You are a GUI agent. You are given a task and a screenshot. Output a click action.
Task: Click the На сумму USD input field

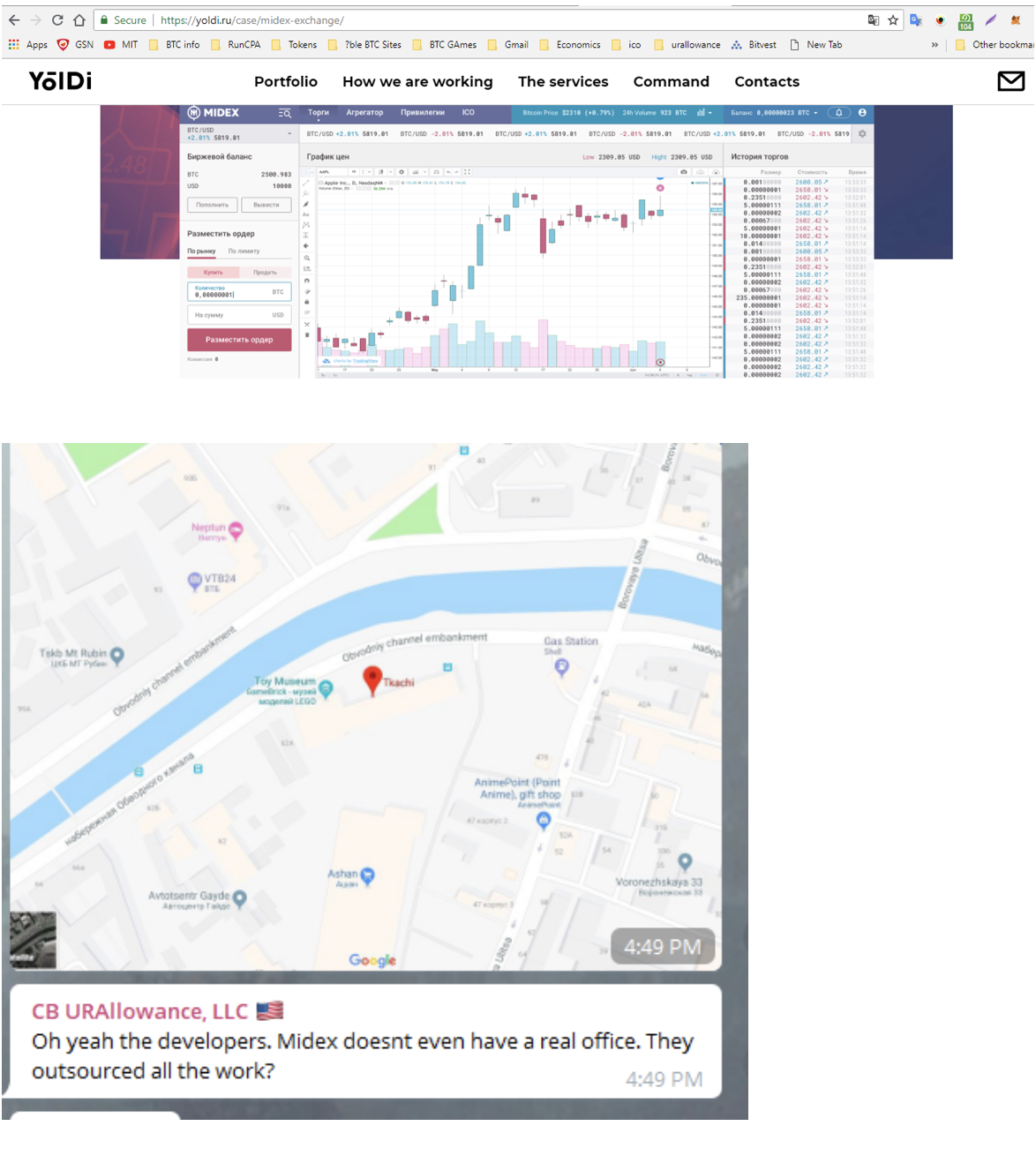239,315
